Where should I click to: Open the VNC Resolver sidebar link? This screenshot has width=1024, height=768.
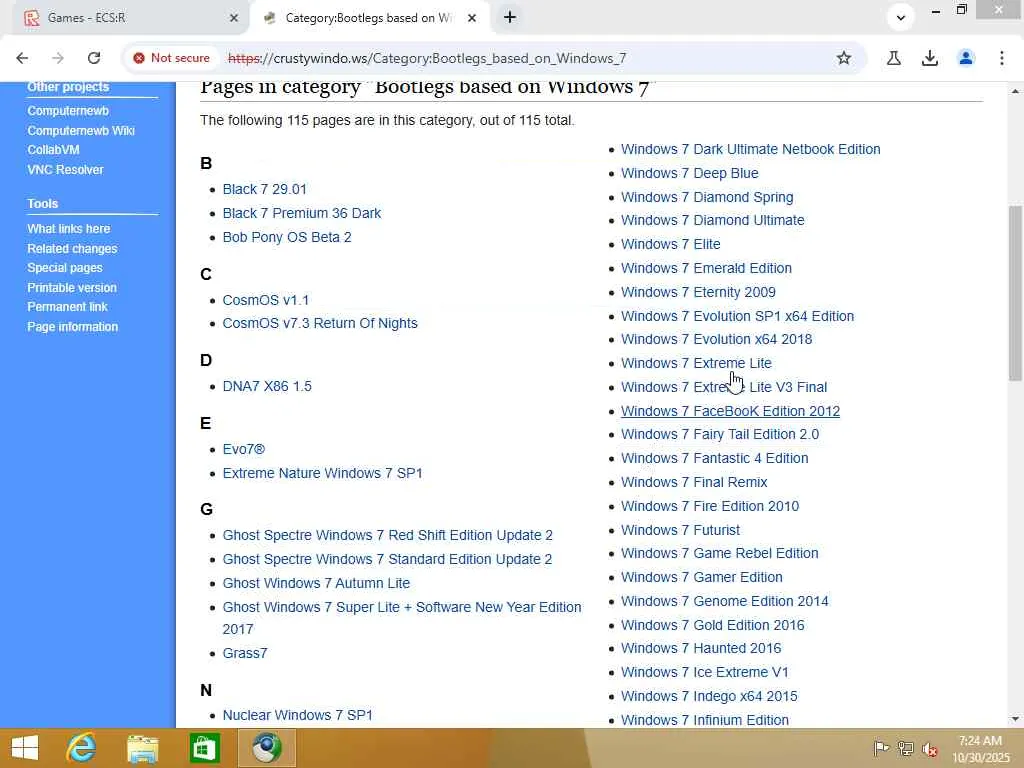point(65,170)
